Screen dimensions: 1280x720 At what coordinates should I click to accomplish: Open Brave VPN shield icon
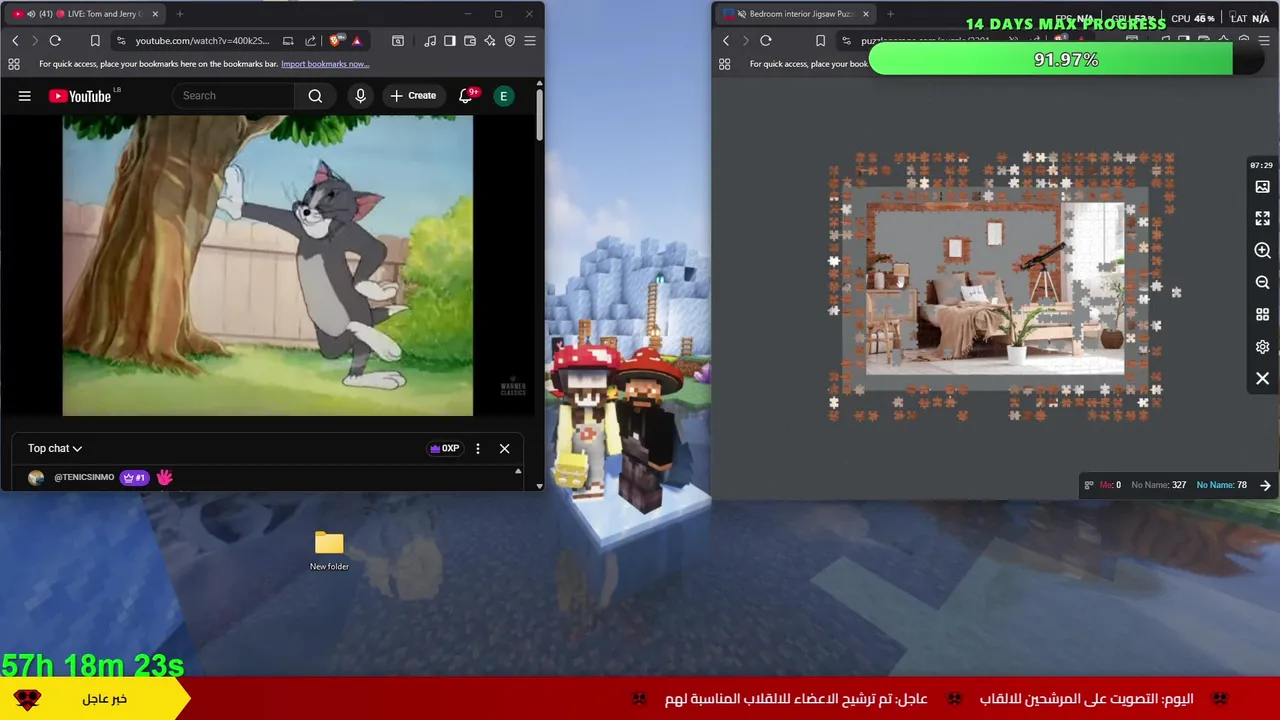click(510, 41)
